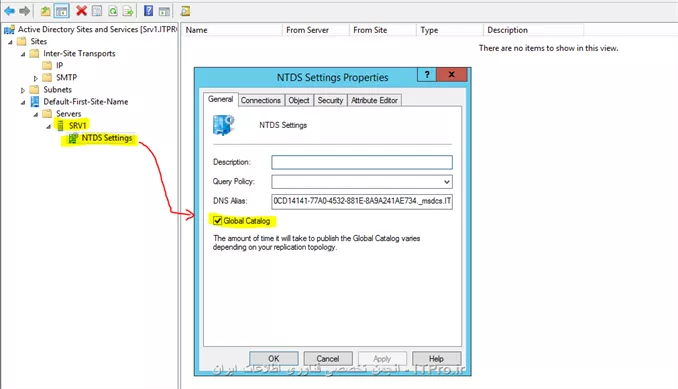Screen dimensions: 678x389
Task: Click the SMTP folder icon
Action: (x=47, y=77)
